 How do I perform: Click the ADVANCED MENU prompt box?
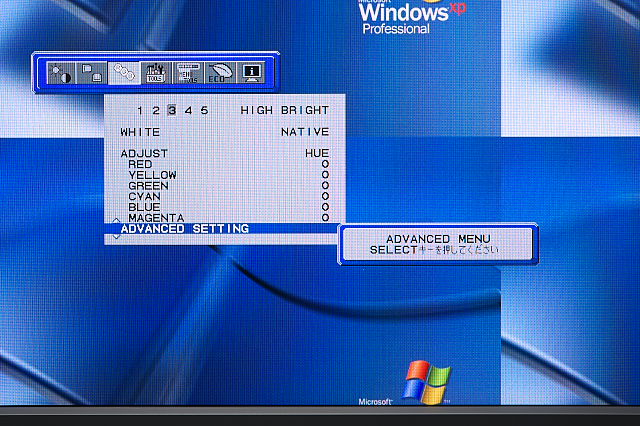click(438, 244)
